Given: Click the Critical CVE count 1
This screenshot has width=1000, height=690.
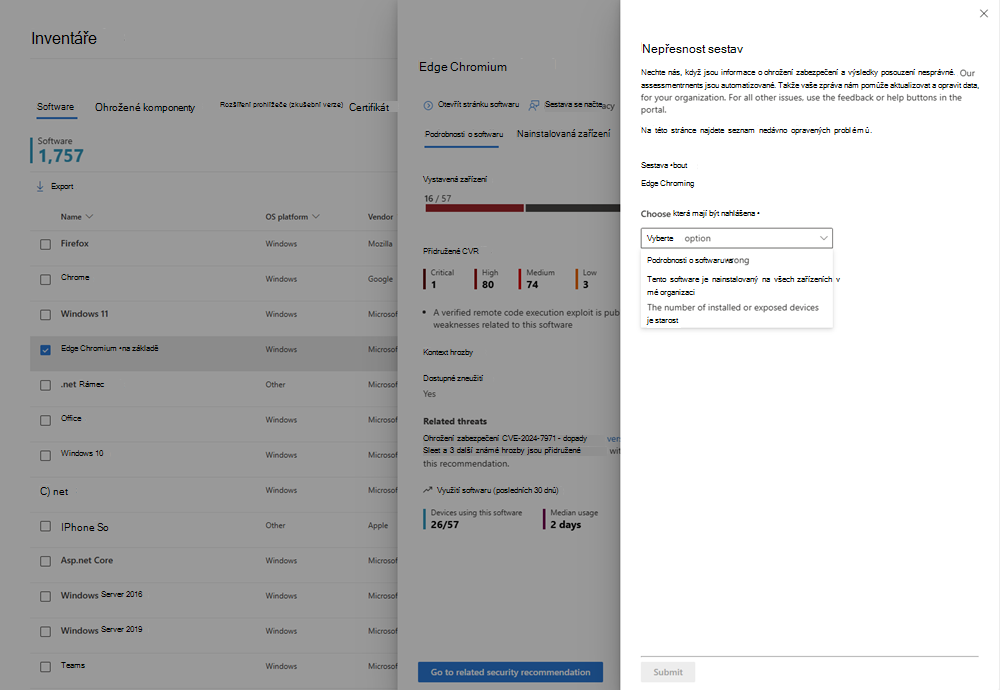Looking at the screenshot, I should [434, 285].
